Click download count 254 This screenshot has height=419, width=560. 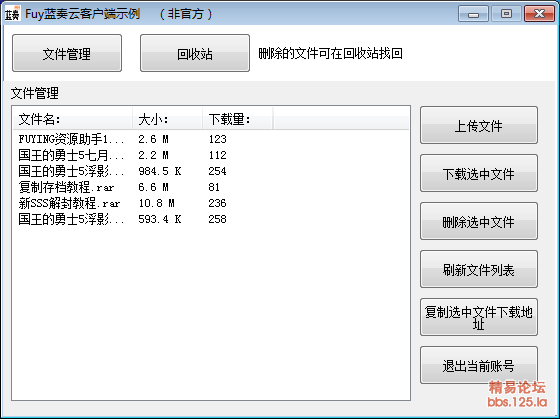pyautogui.click(x=218, y=171)
